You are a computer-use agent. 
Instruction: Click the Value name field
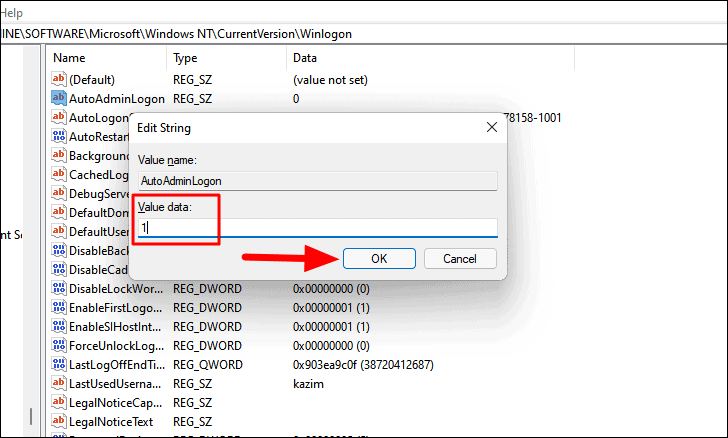[x=318, y=181]
